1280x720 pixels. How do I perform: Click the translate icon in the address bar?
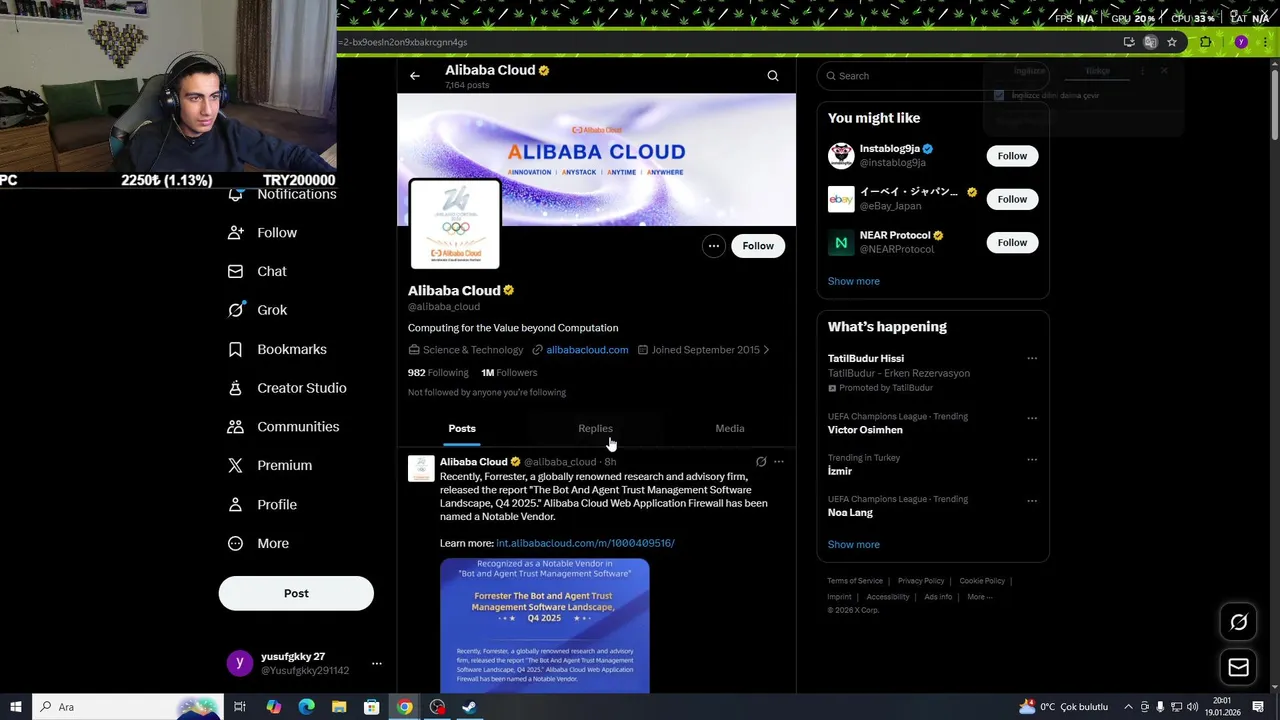pos(1151,42)
